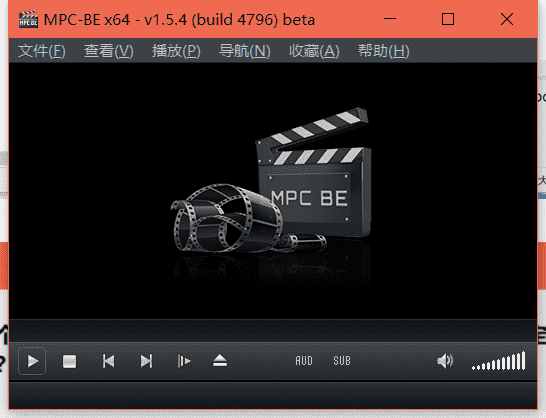Close the MPC-BE window
This screenshot has width=546, height=418.
pos(507,19)
